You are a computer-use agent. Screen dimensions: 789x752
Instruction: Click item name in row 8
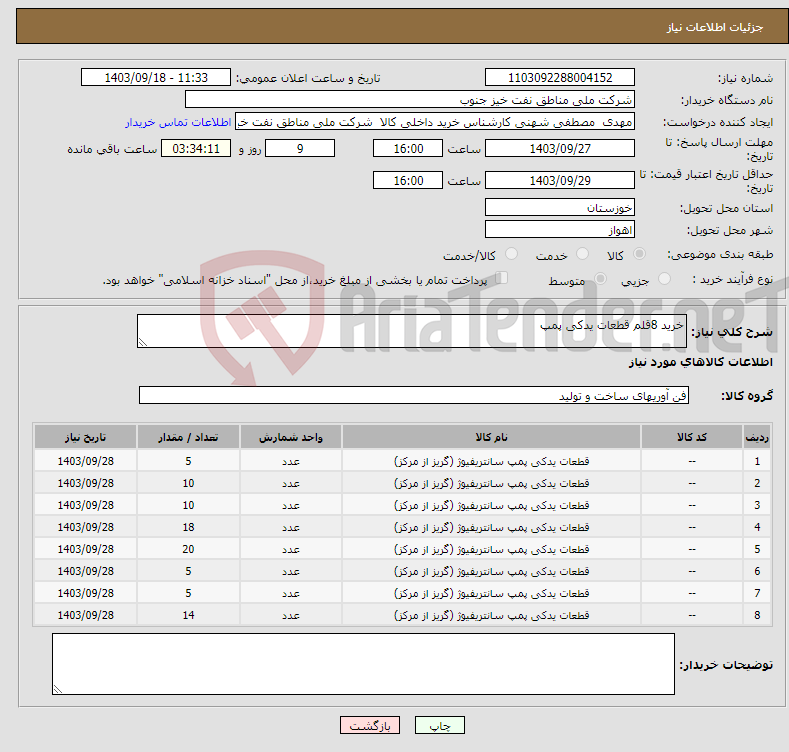click(491, 615)
